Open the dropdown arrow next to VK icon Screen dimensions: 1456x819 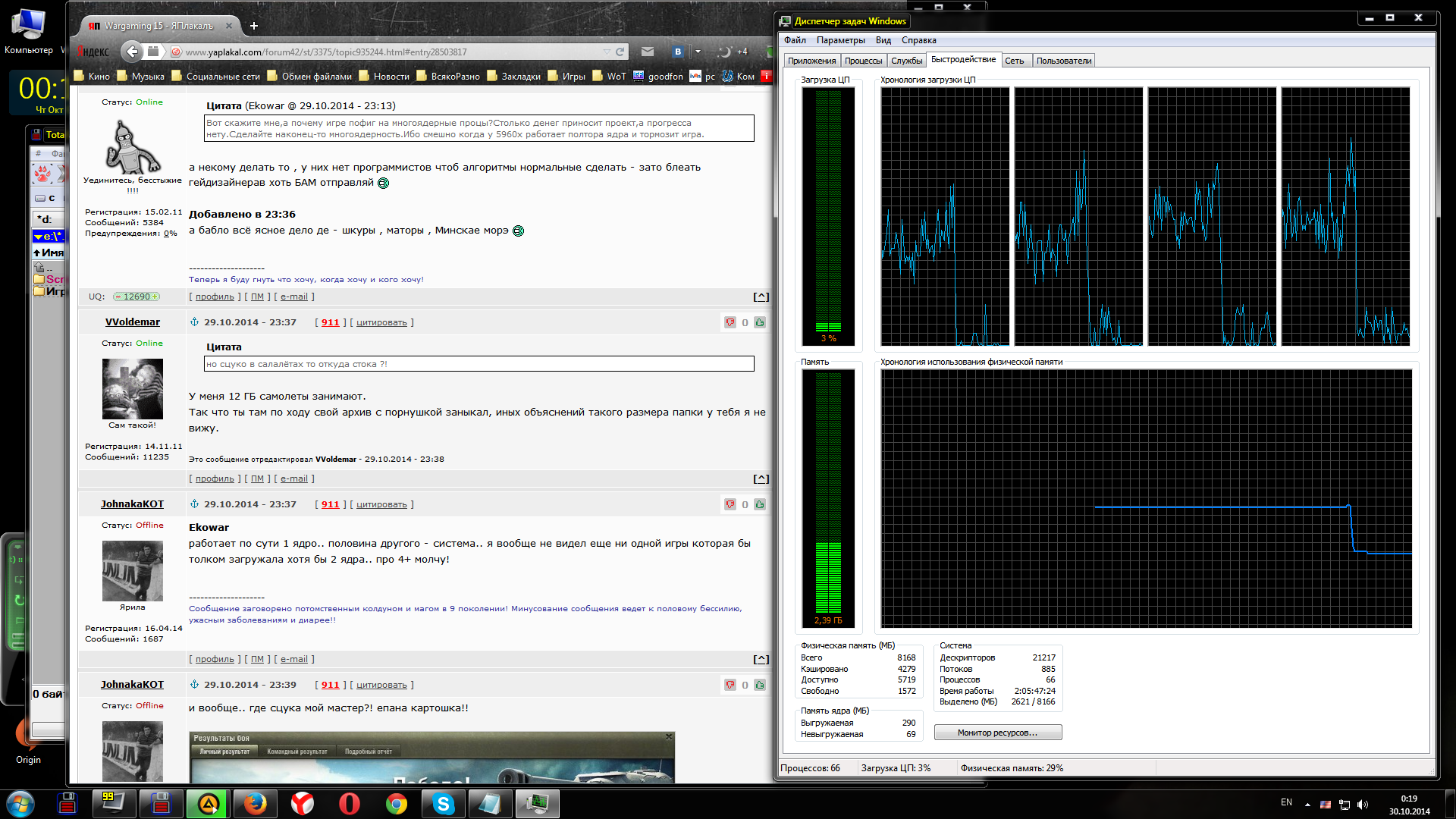[698, 52]
